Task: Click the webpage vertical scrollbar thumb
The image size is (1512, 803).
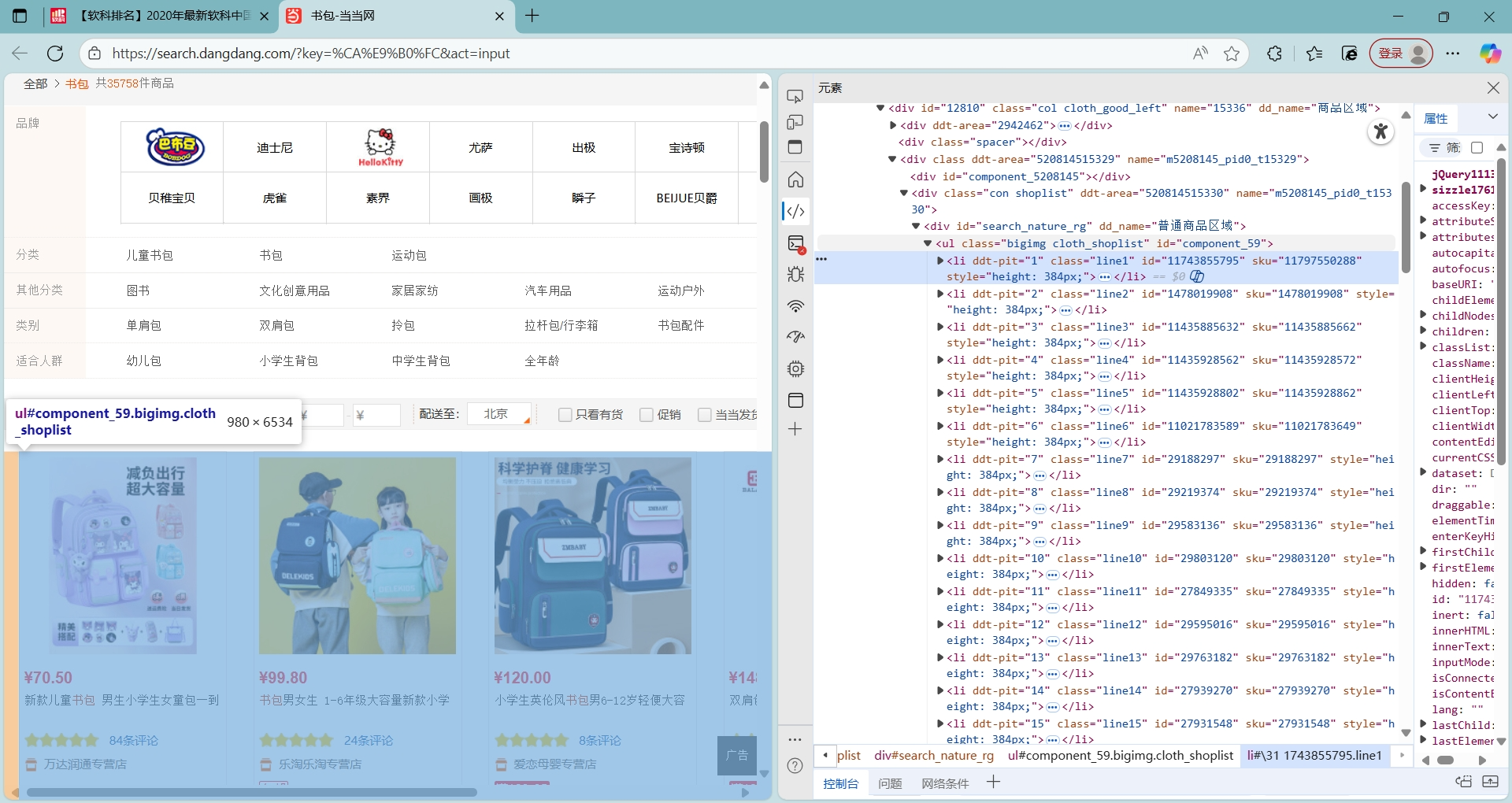Action: [x=764, y=152]
